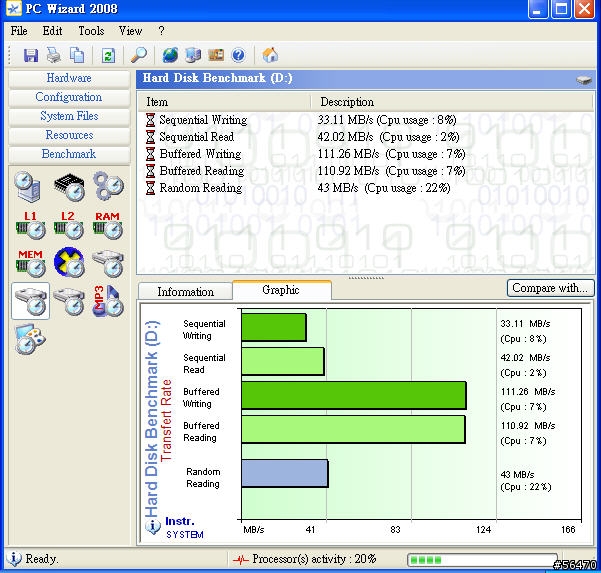Screen dimensions: 601x573
Task: Click the DirectX benchmark icon with yellow X
Action: pos(69,263)
